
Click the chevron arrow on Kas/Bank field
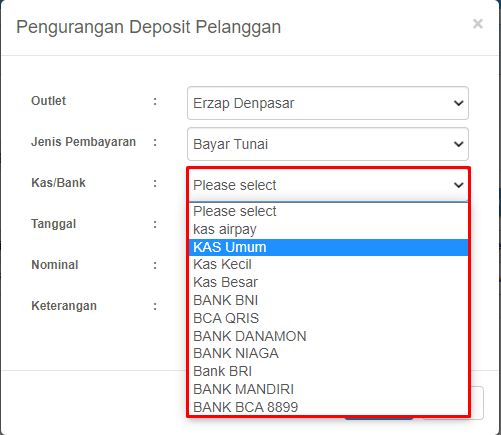[459, 185]
